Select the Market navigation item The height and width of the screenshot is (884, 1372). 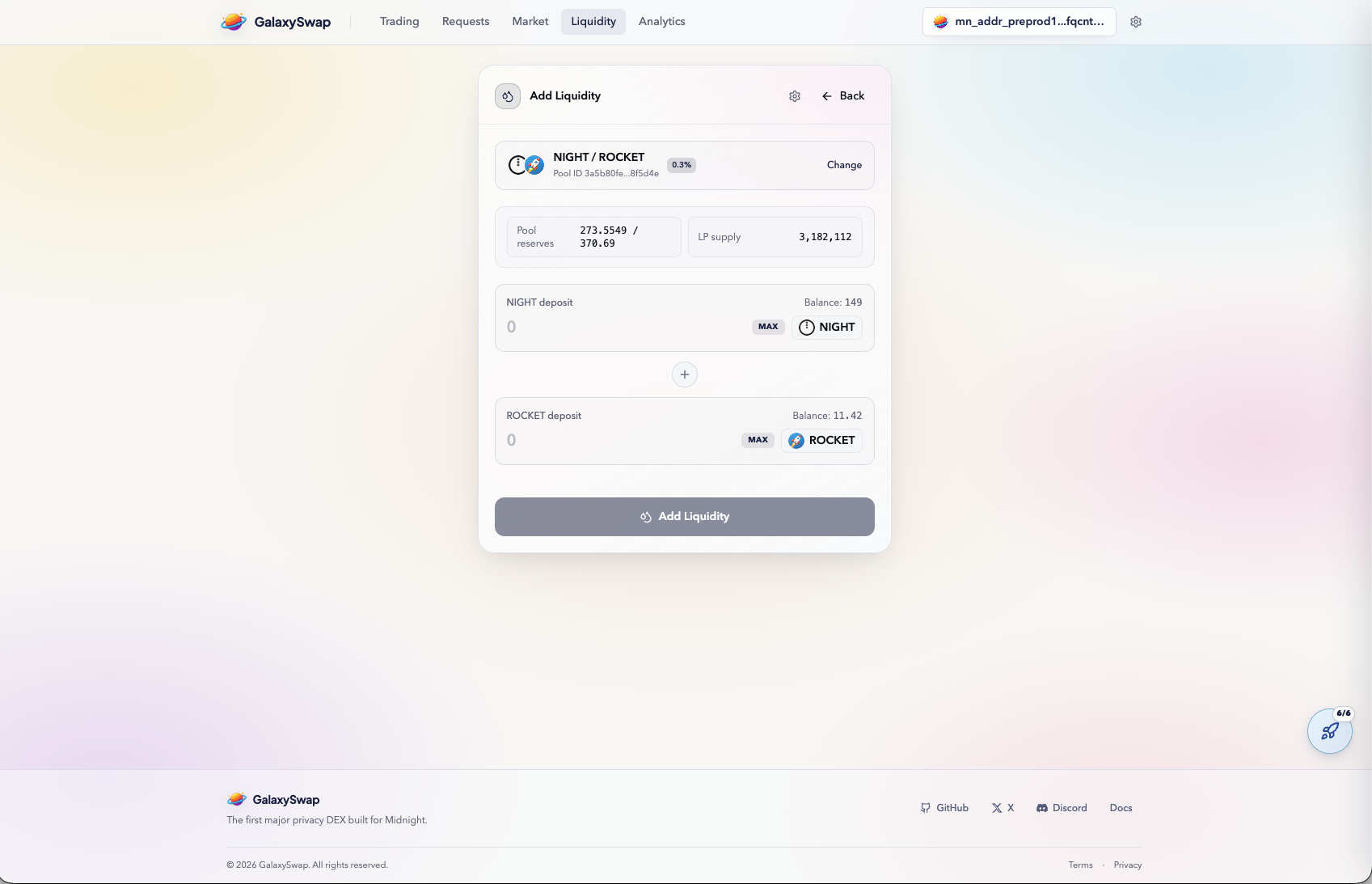coord(530,21)
